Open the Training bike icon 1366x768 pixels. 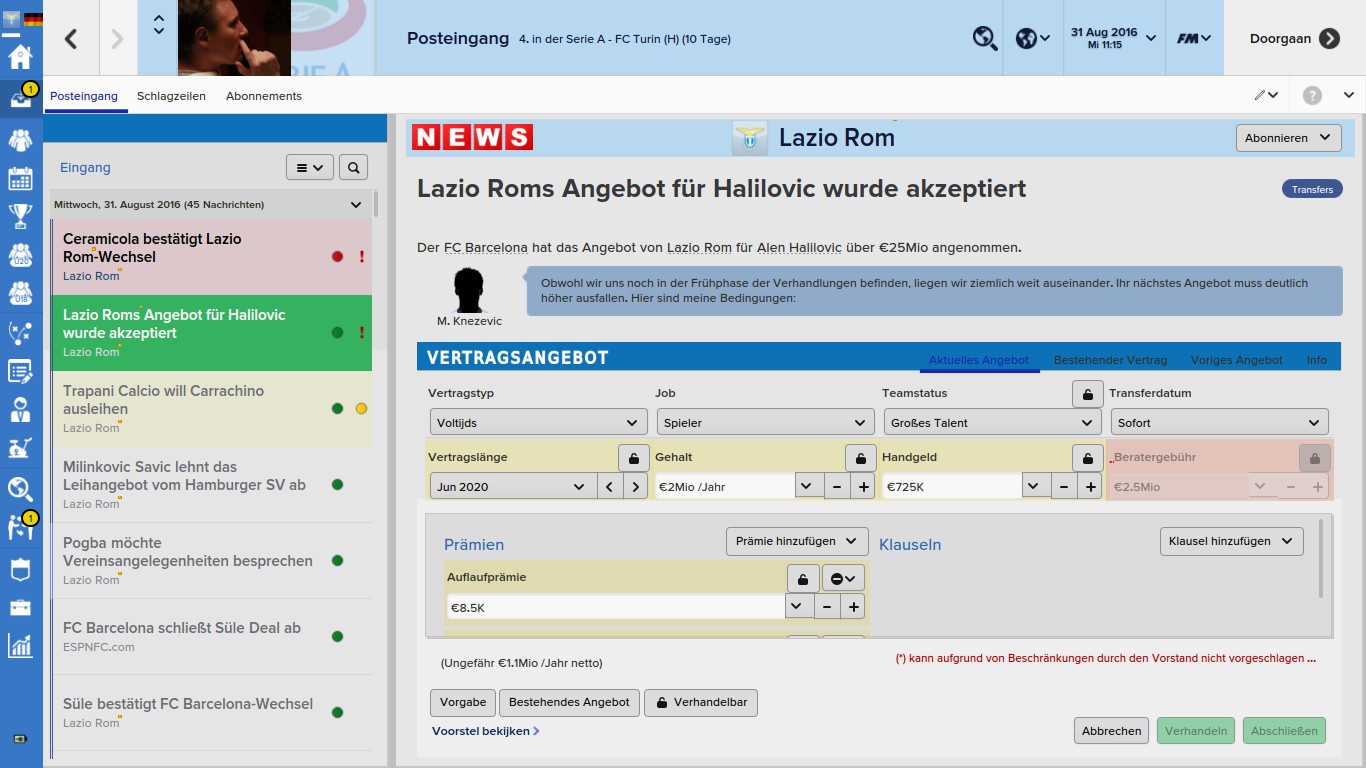point(20,448)
